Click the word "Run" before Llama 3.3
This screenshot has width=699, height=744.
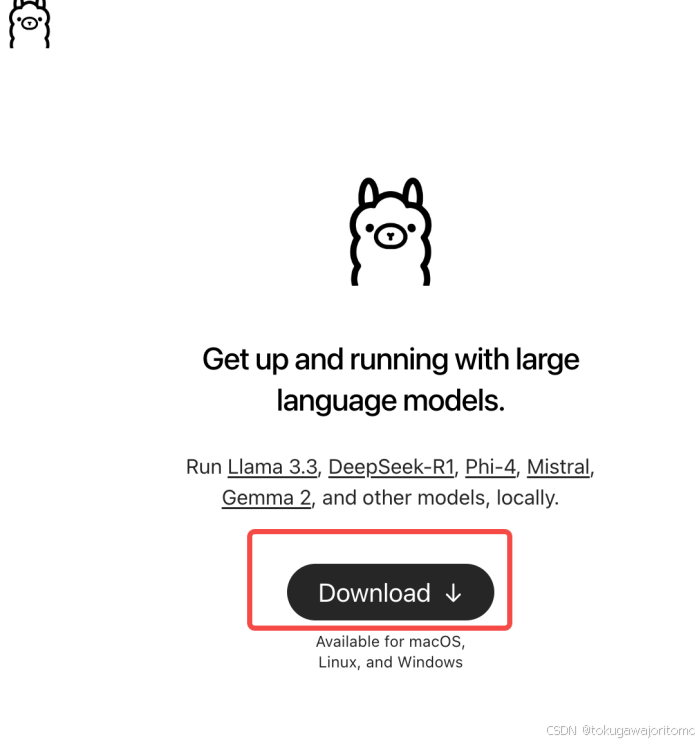[x=204, y=467]
